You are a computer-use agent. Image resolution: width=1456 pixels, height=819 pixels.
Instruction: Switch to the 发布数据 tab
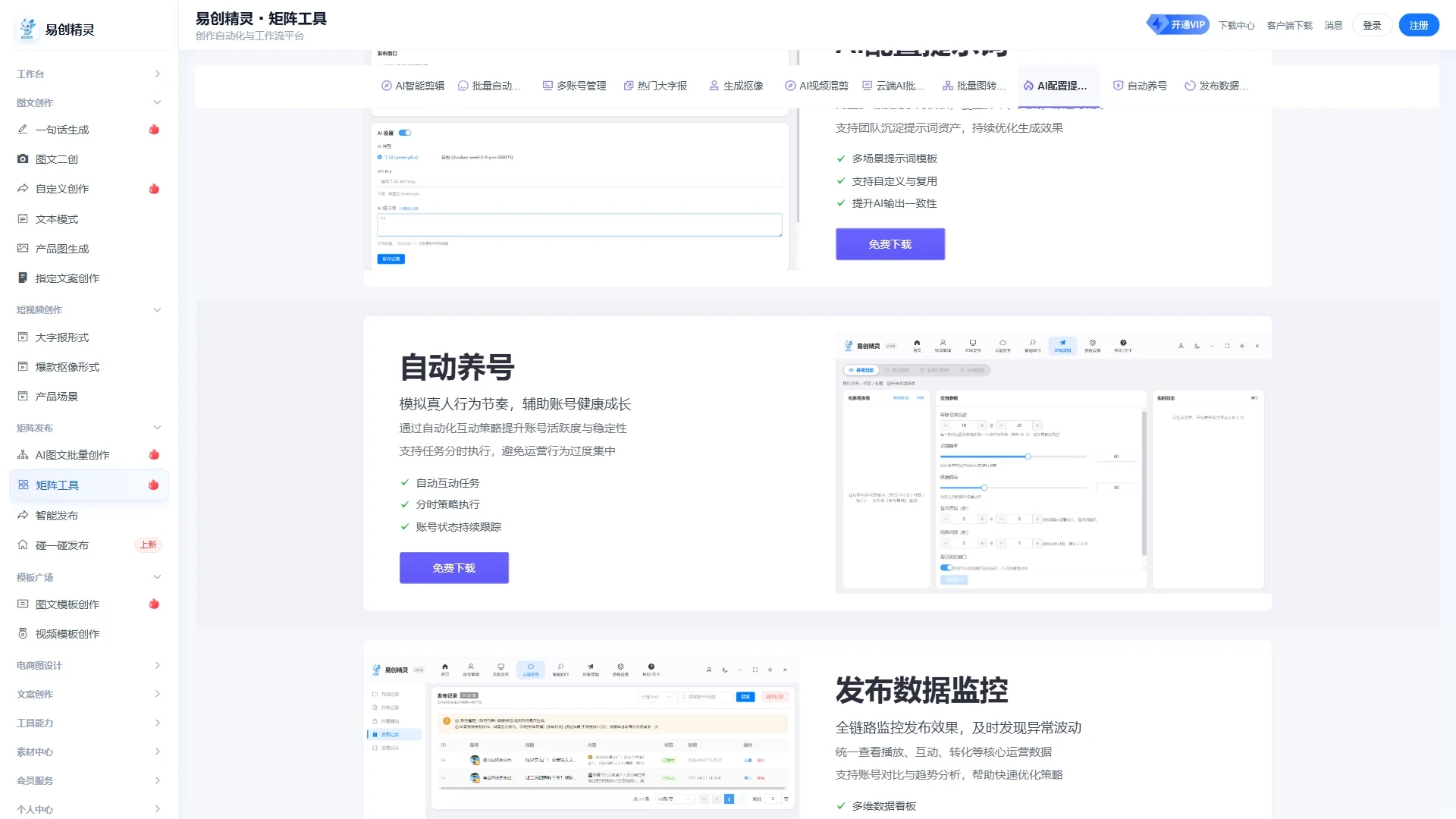coord(1216,86)
